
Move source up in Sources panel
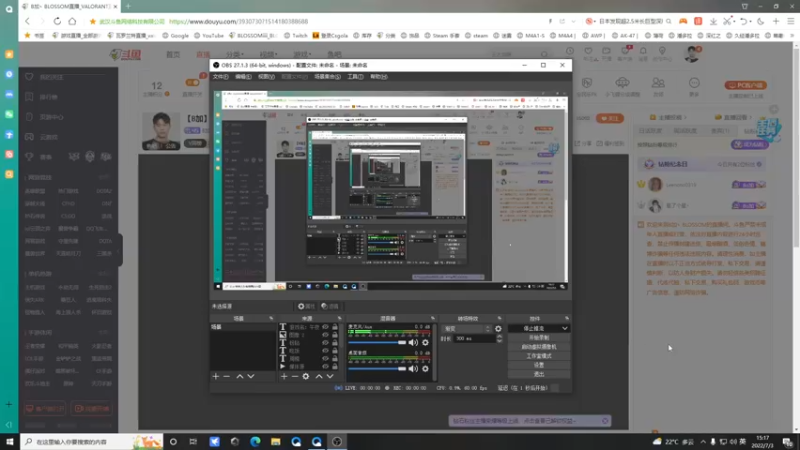319,377
